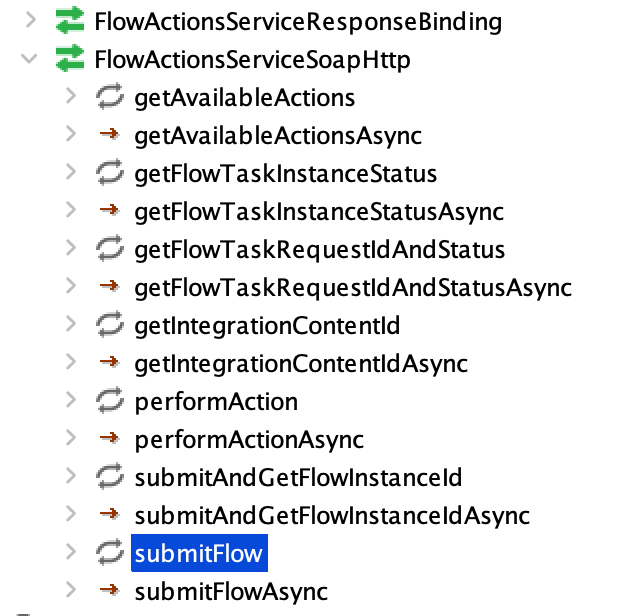The width and height of the screenshot is (632, 616).
Task: Click the orange arrow icon beside performActionAsync
Action: (x=109, y=439)
